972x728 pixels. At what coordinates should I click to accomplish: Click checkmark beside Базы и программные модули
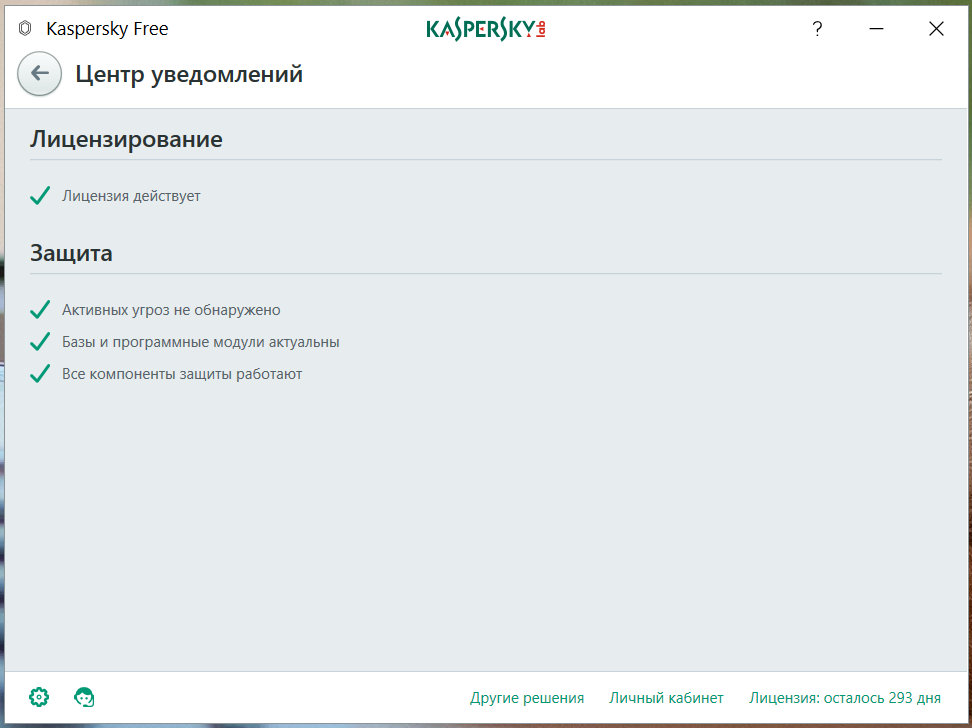[40, 342]
